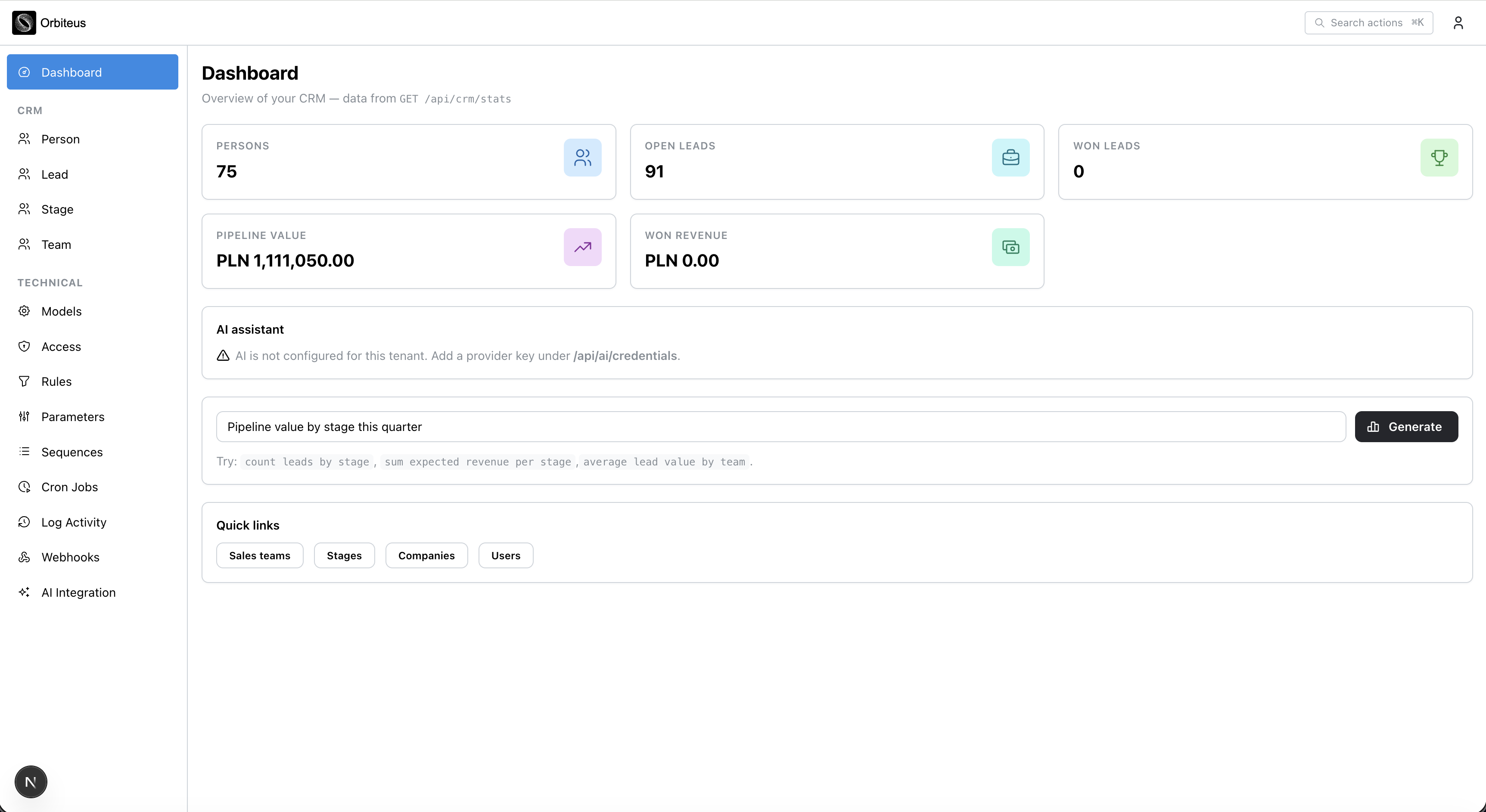
Task: Open the Dashboard menu item
Action: point(92,72)
